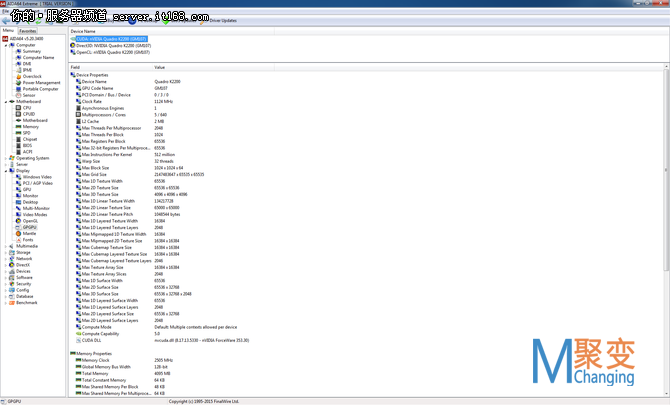Open the Overclock flame icon
This screenshot has height=405, width=670.
tap(18, 76)
